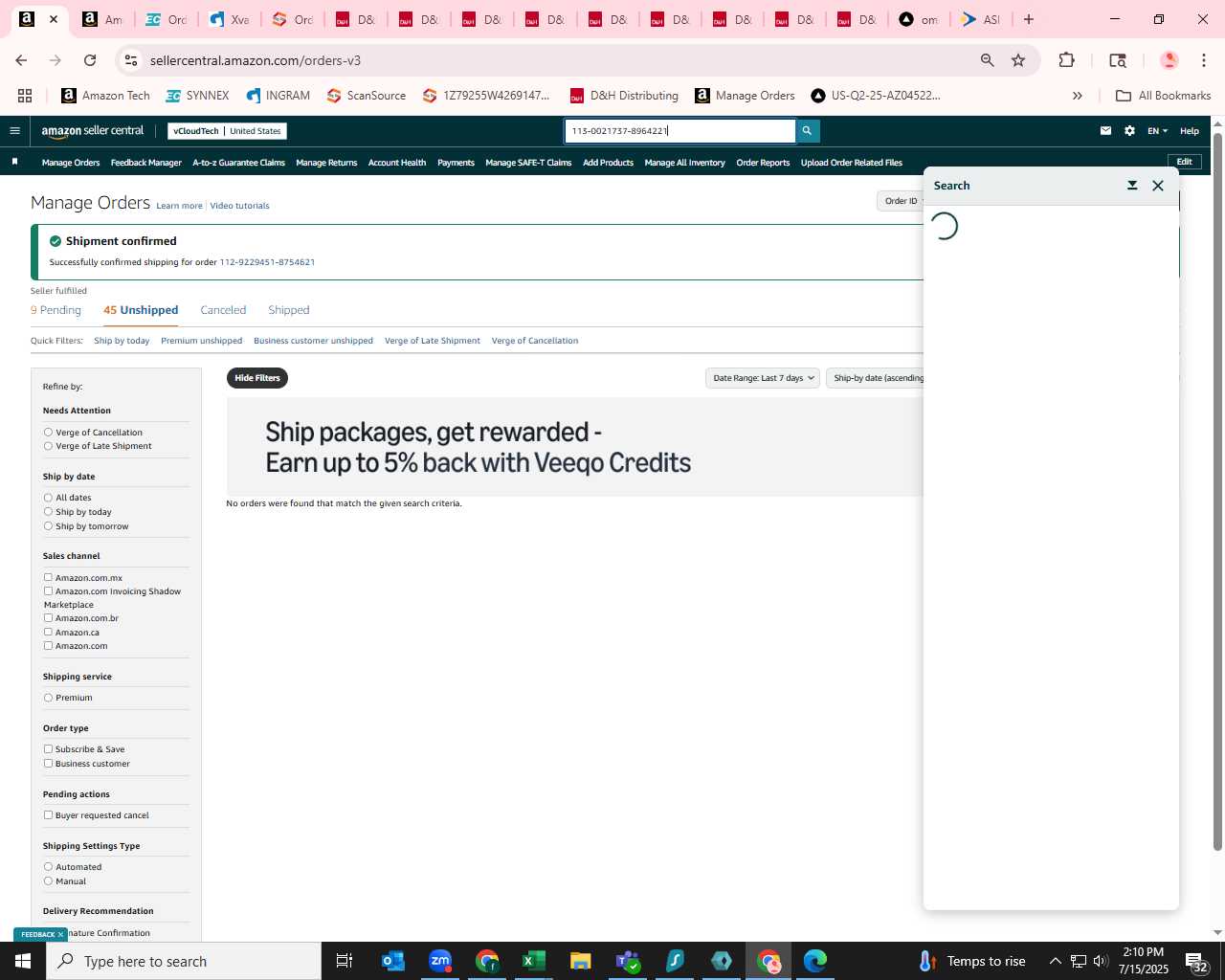
Task: Open the Date Range Last 7 days dropdown
Action: (x=763, y=378)
